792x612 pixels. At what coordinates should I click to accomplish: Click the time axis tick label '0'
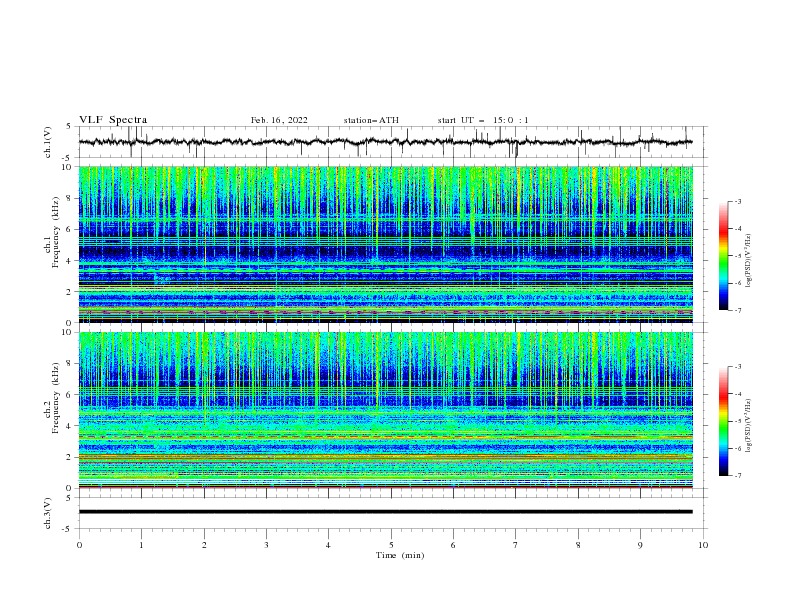[x=79, y=545]
